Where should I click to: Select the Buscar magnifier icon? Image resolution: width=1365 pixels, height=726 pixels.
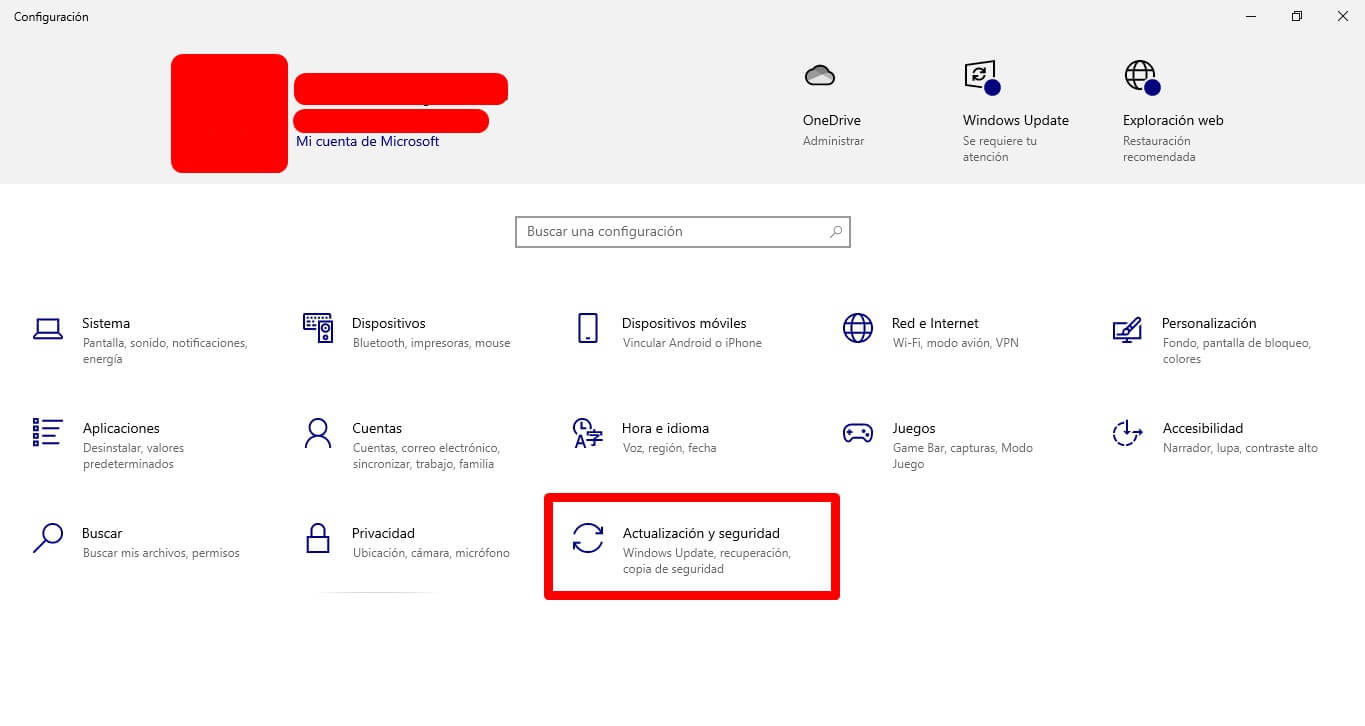coord(48,538)
